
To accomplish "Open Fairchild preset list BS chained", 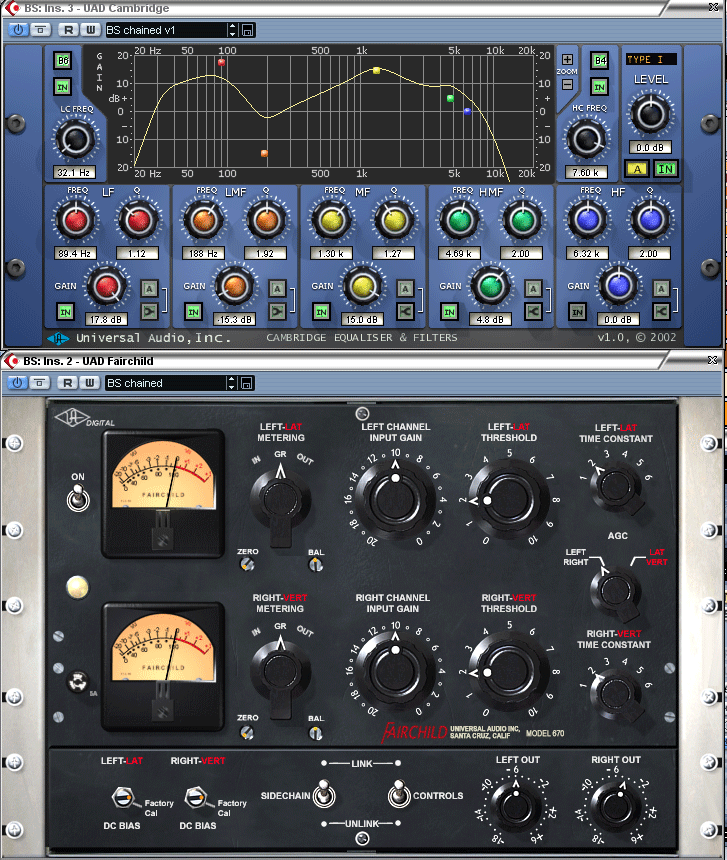I will [x=164, y=383].
